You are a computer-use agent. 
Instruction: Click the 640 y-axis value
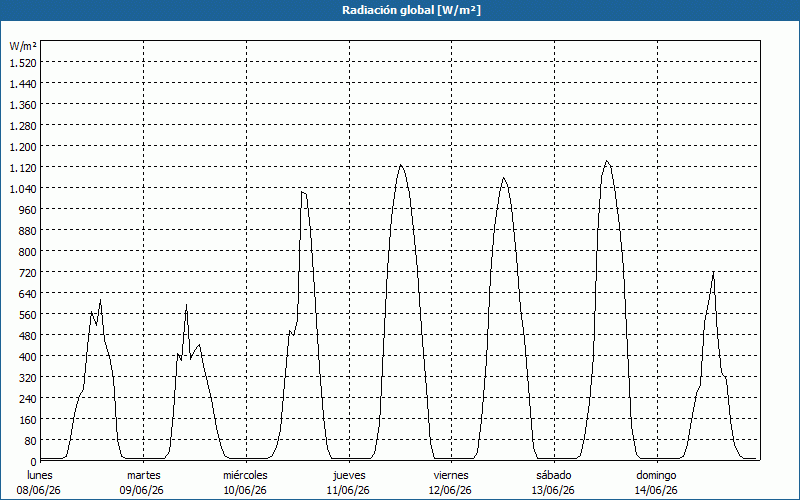point(28,294)
